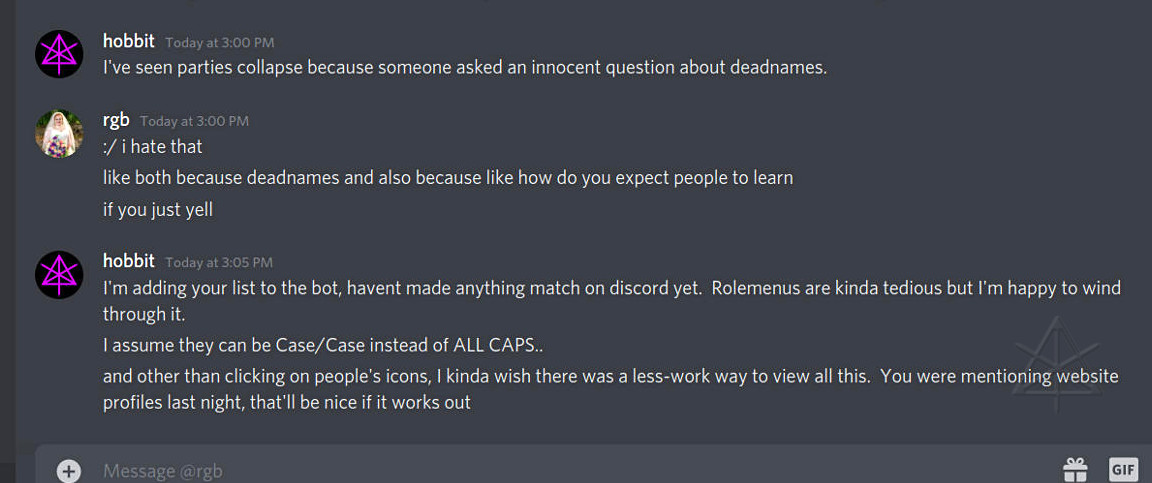
Task: Click hobbit's avatar on the 3:00 PM message
Action: point(59,54)
